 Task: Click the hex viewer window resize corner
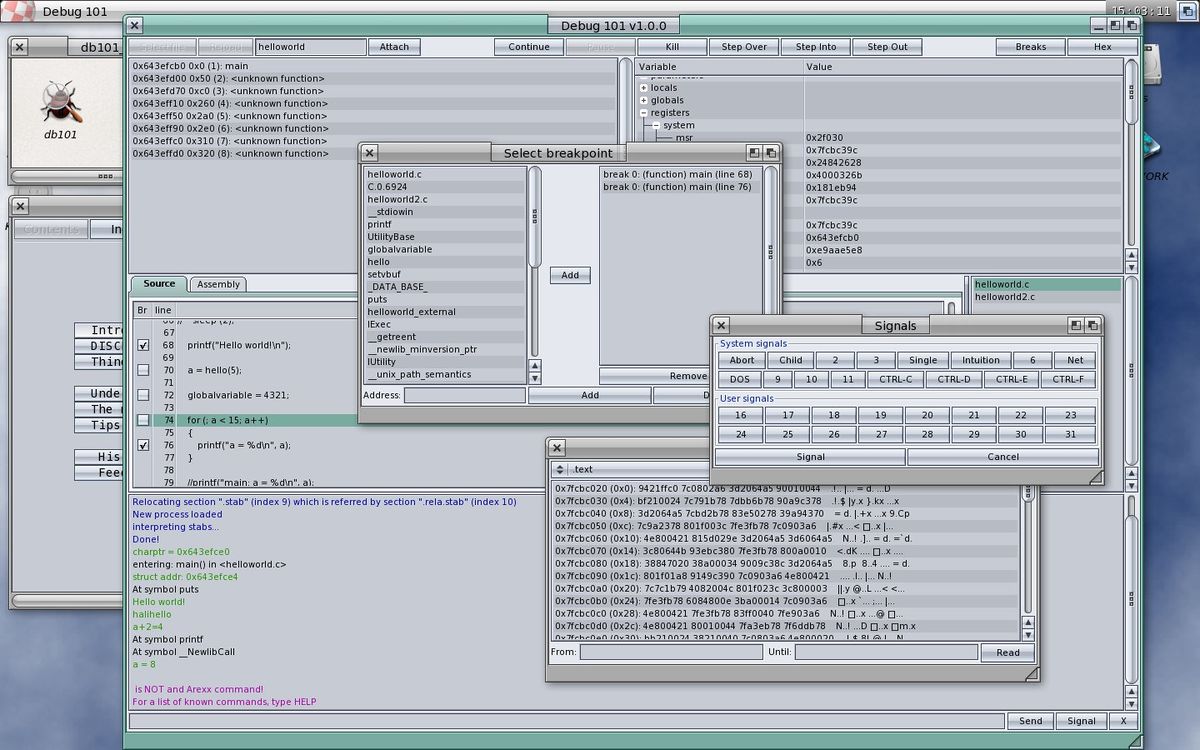1031,673
